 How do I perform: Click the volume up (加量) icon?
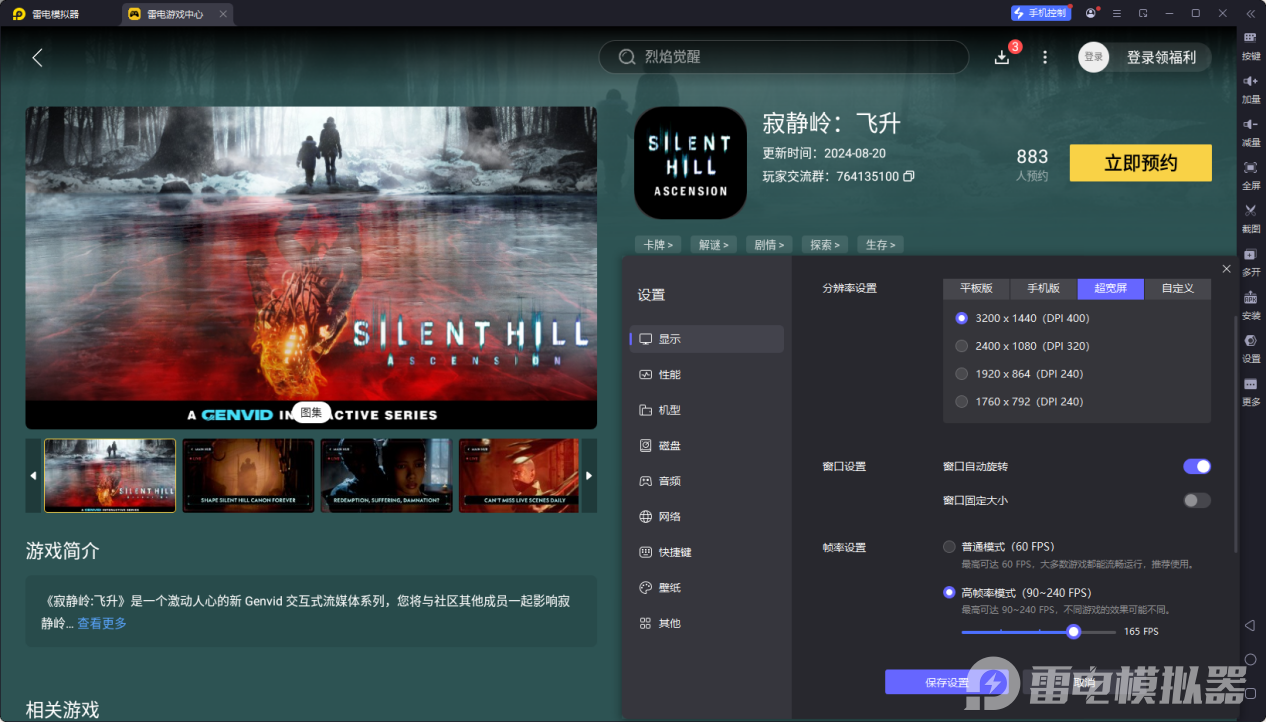click(x=1250, y=82)
